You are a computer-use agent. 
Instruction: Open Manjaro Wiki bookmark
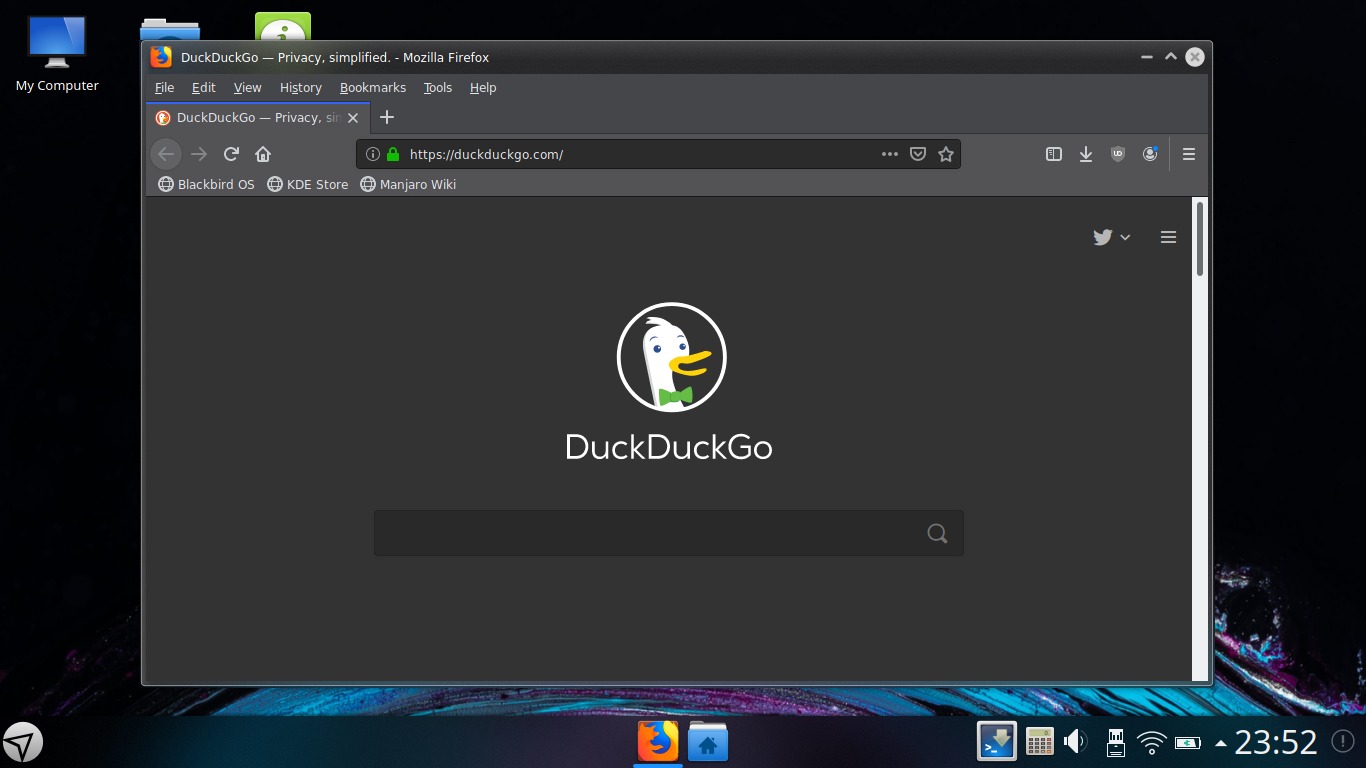click(x=408, y=184)
